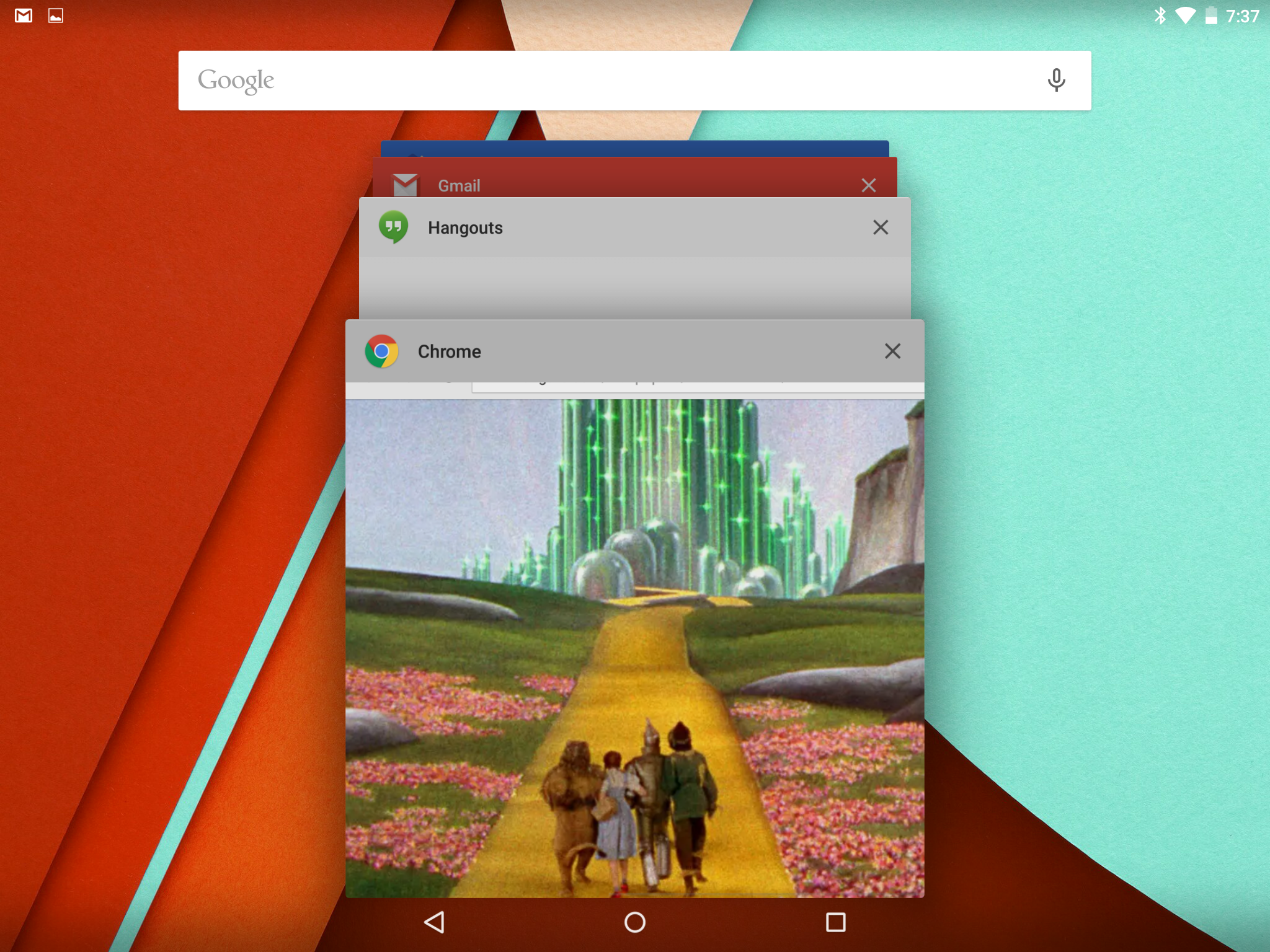This screenshot has height=952, width=1270.
Task: Tap the green Hangouts app icon
Action: (x=393, y=227)
